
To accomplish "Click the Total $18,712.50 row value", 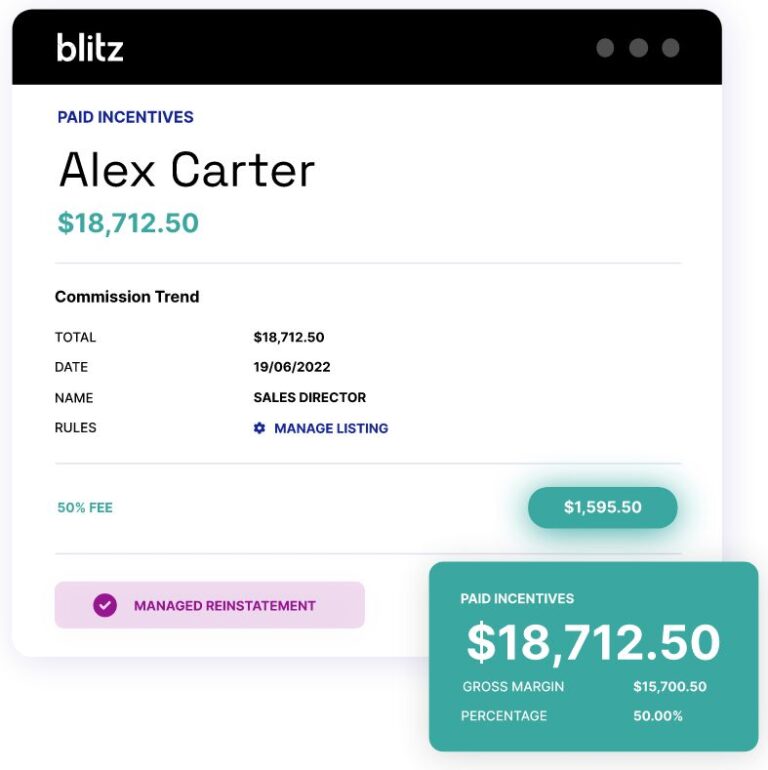I will click(289, 337).
